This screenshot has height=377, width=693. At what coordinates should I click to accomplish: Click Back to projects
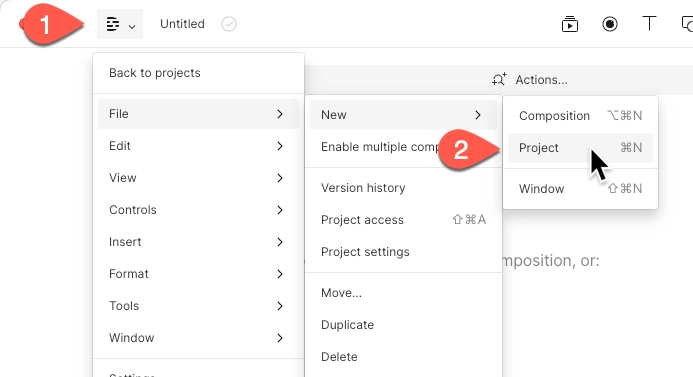pos(155,73)
